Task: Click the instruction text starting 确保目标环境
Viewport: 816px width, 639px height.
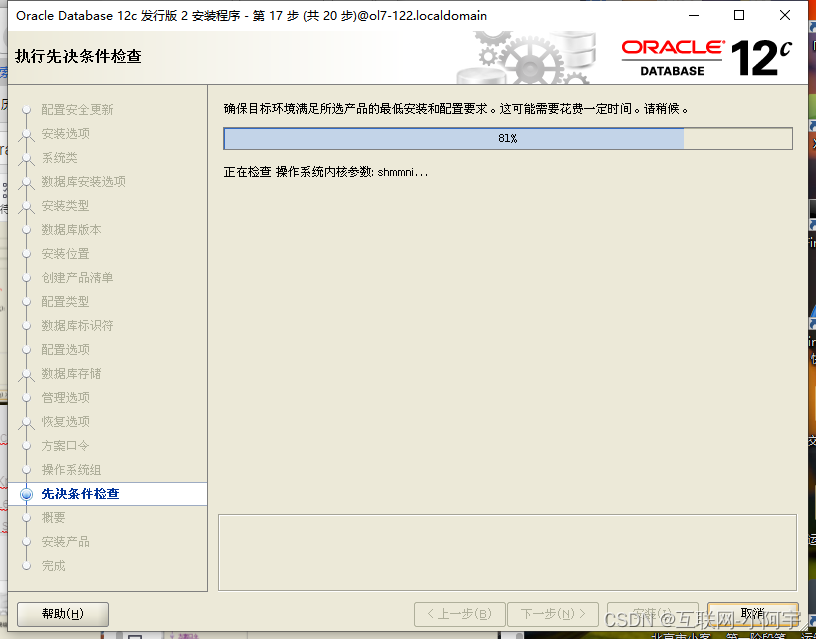Action: (x=456, y=109)
